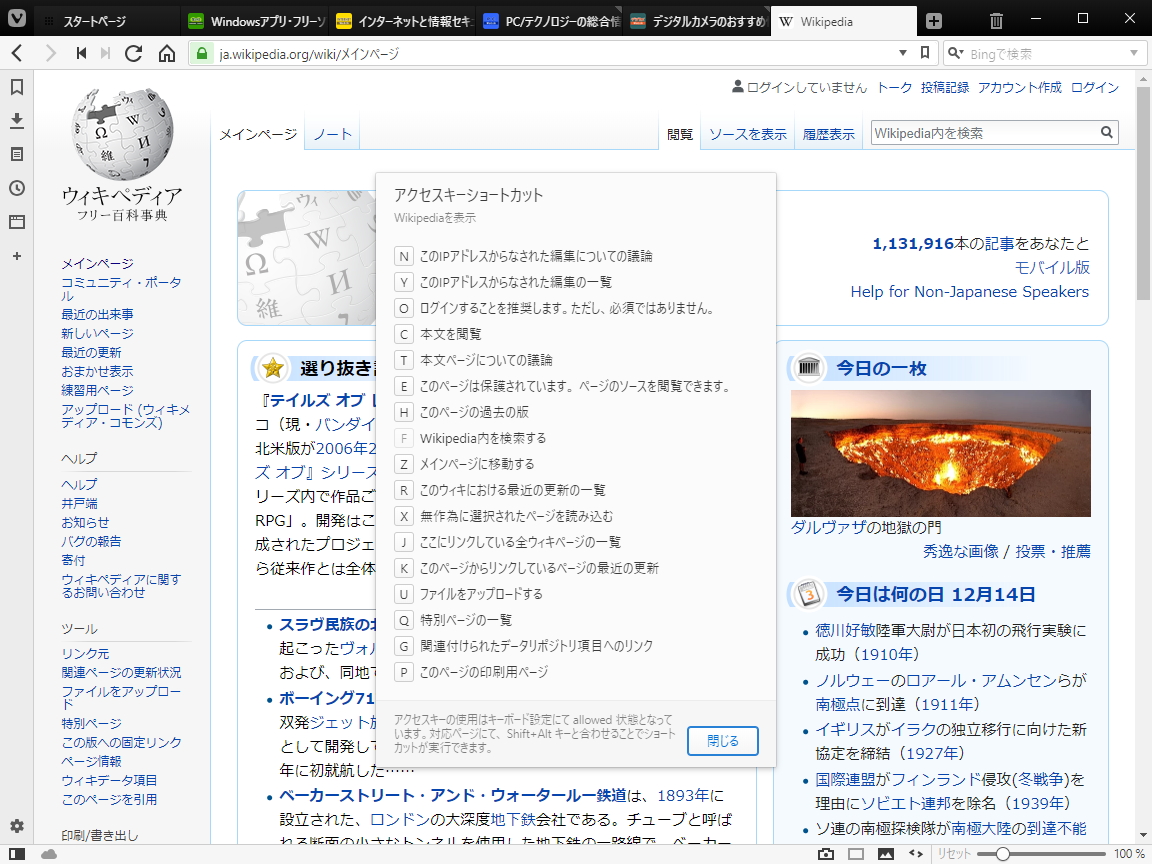Switch to the ノート tab on Wikipedia
1152x864 pixels.
331,131
